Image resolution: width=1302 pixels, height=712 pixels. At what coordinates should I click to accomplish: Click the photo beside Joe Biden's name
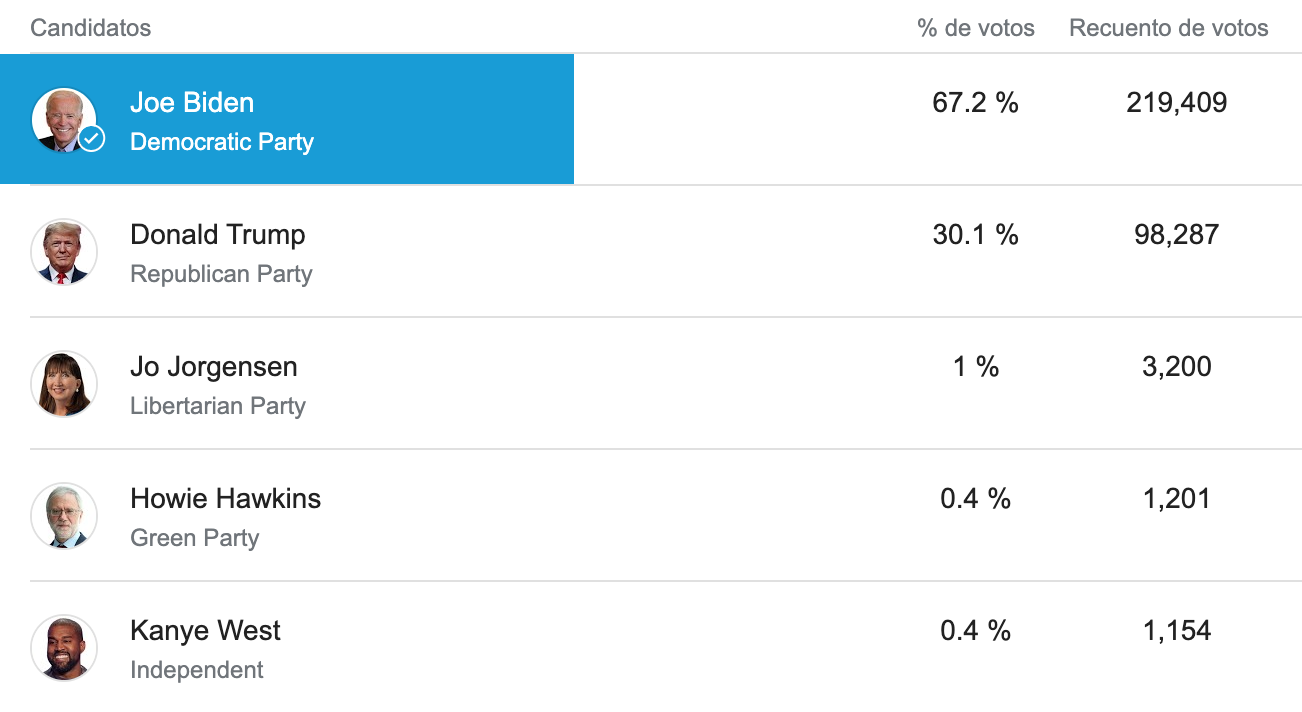(63, 119)
